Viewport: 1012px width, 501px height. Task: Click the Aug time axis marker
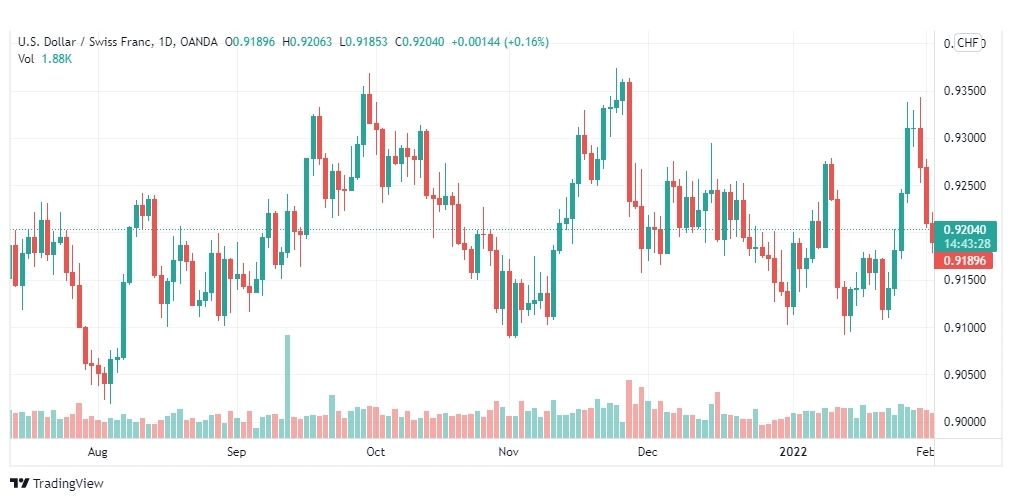pos(97,452)
